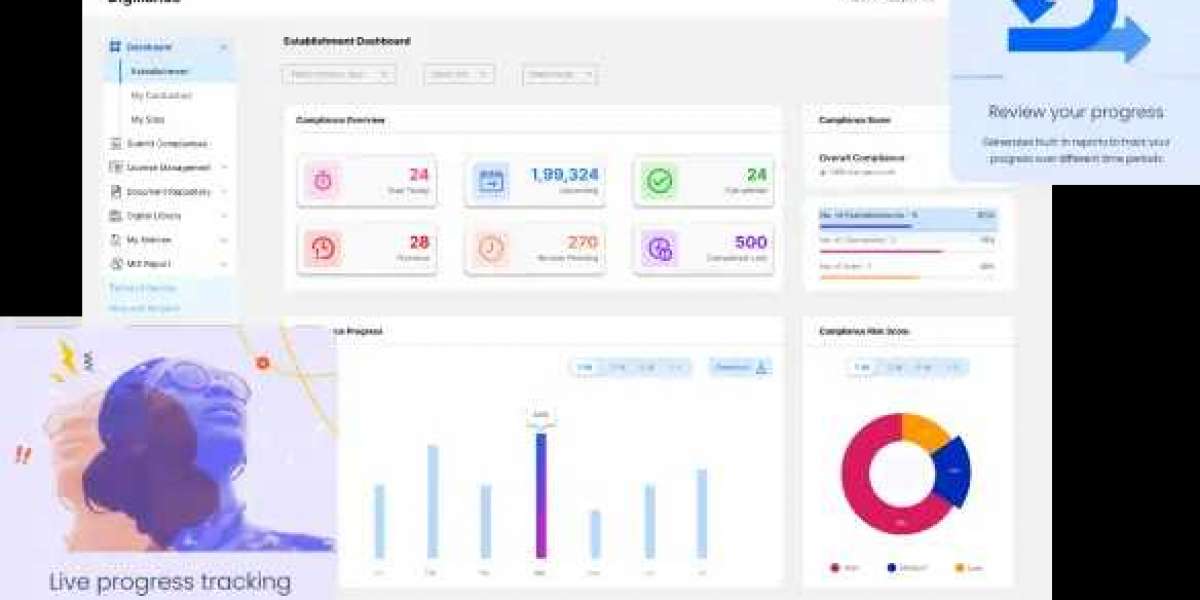Select the first time range tab above bar chart
1200x600 pixels.
point(584,367)
